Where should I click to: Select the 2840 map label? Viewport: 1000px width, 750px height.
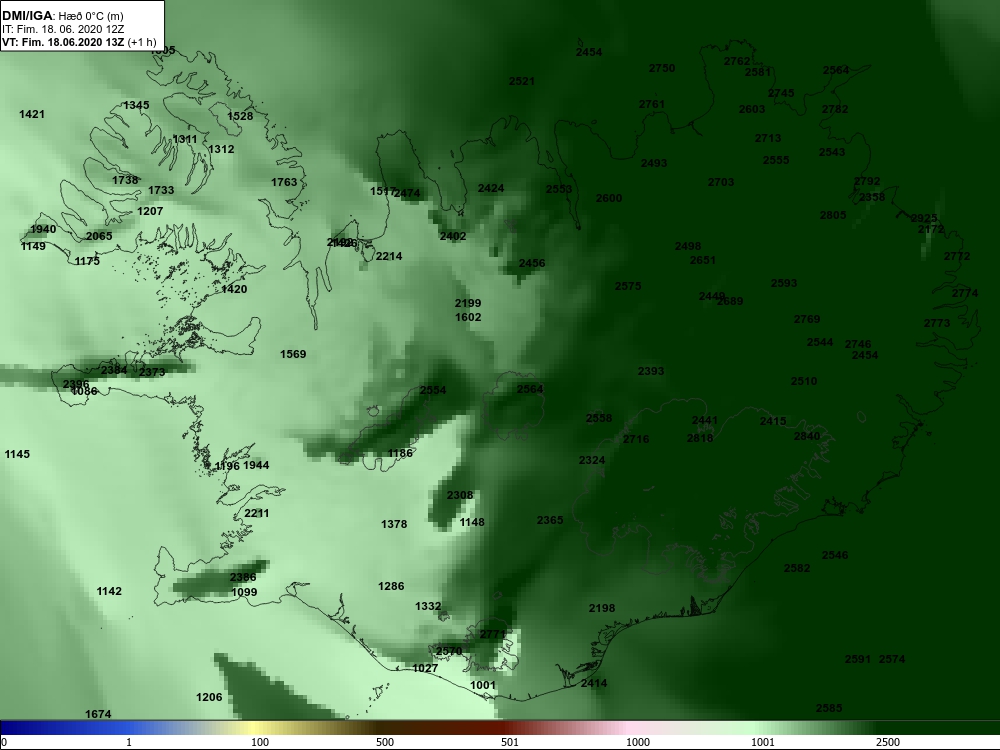[x=807, y=436]
